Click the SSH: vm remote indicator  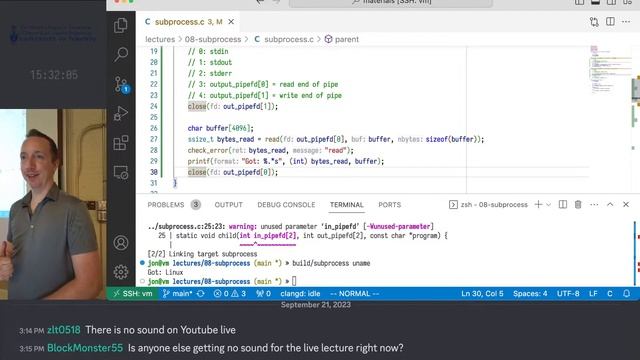pos(133,293)
